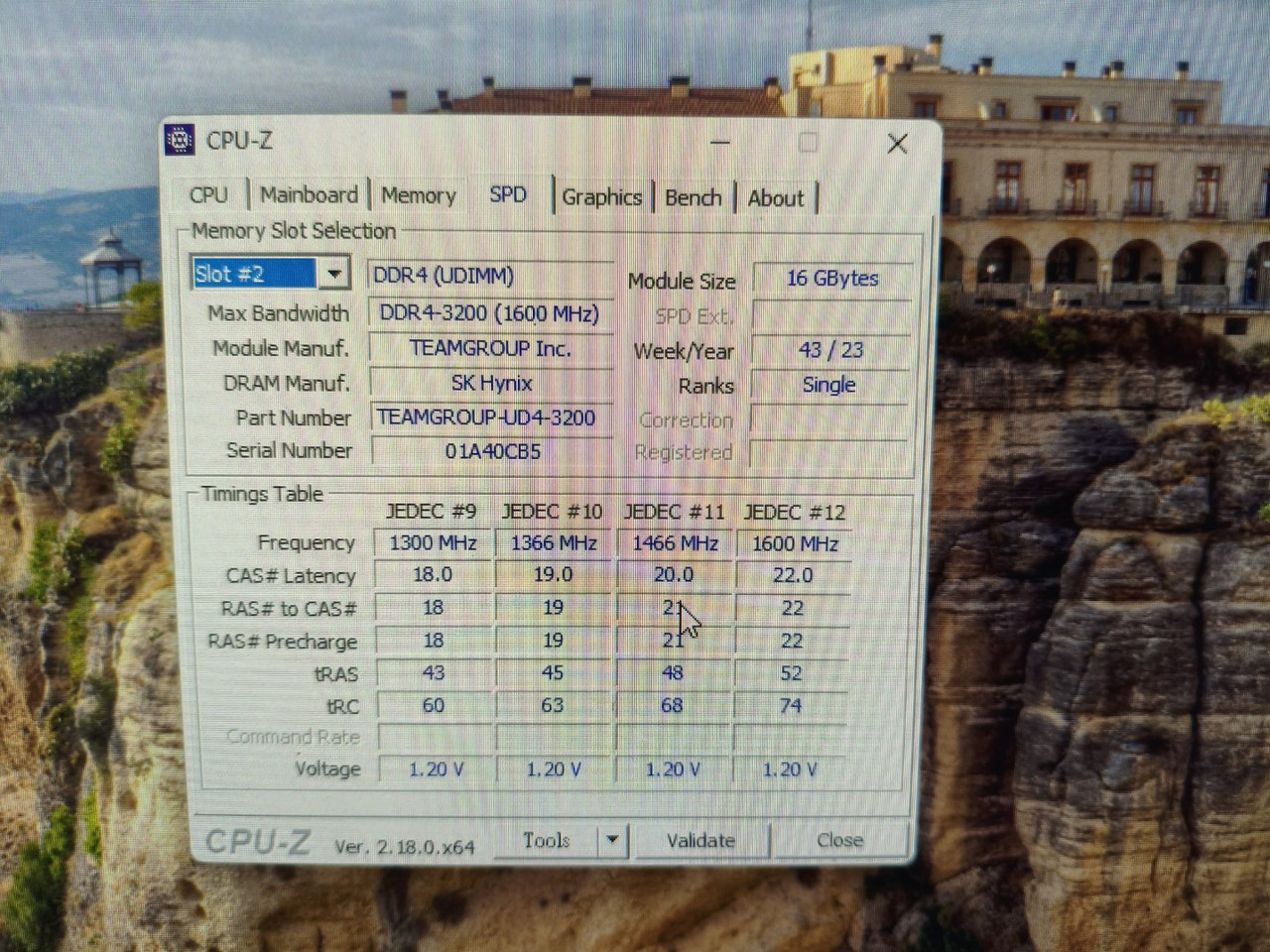Image resolution: width=1270 pixels, height=952 pixels.
Task: Click the 1366 MHz frequency cell
Action: pyautogui.click(x=554, y=542)
